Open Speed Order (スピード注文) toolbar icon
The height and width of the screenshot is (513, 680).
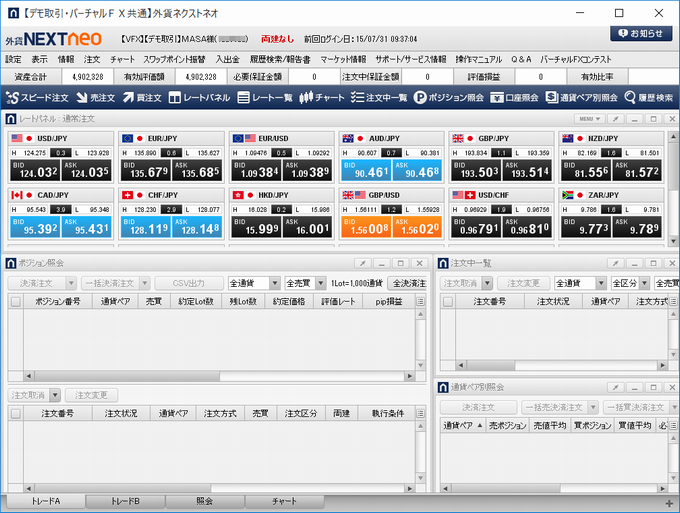tap(37, 98)
